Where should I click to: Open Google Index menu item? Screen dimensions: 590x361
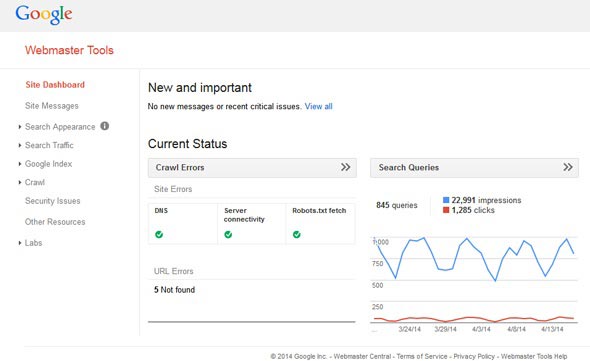48,164
